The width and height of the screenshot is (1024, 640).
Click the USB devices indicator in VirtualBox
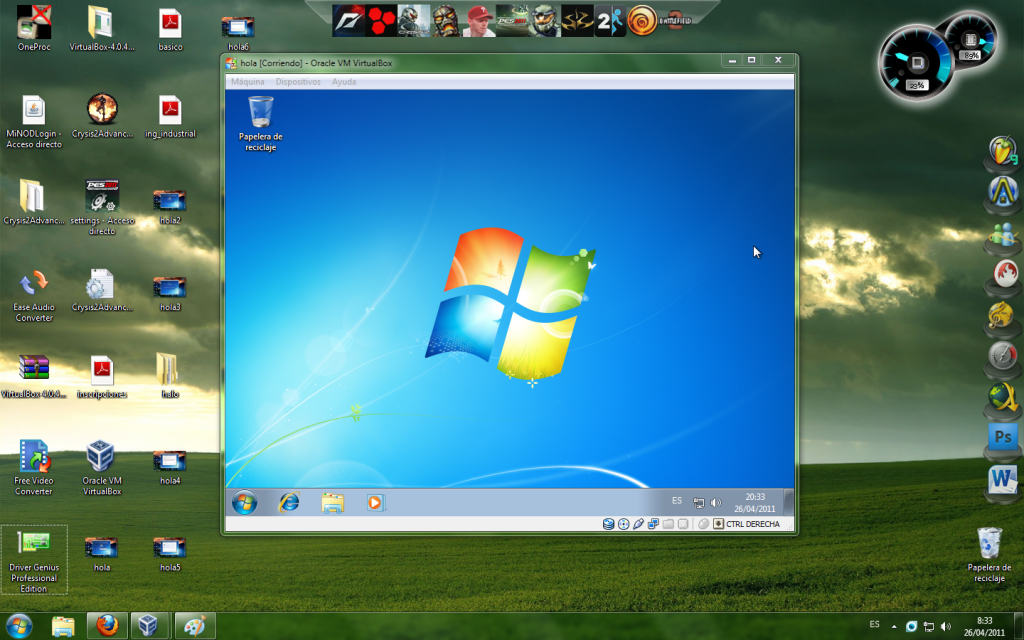[x=638, y=524]
